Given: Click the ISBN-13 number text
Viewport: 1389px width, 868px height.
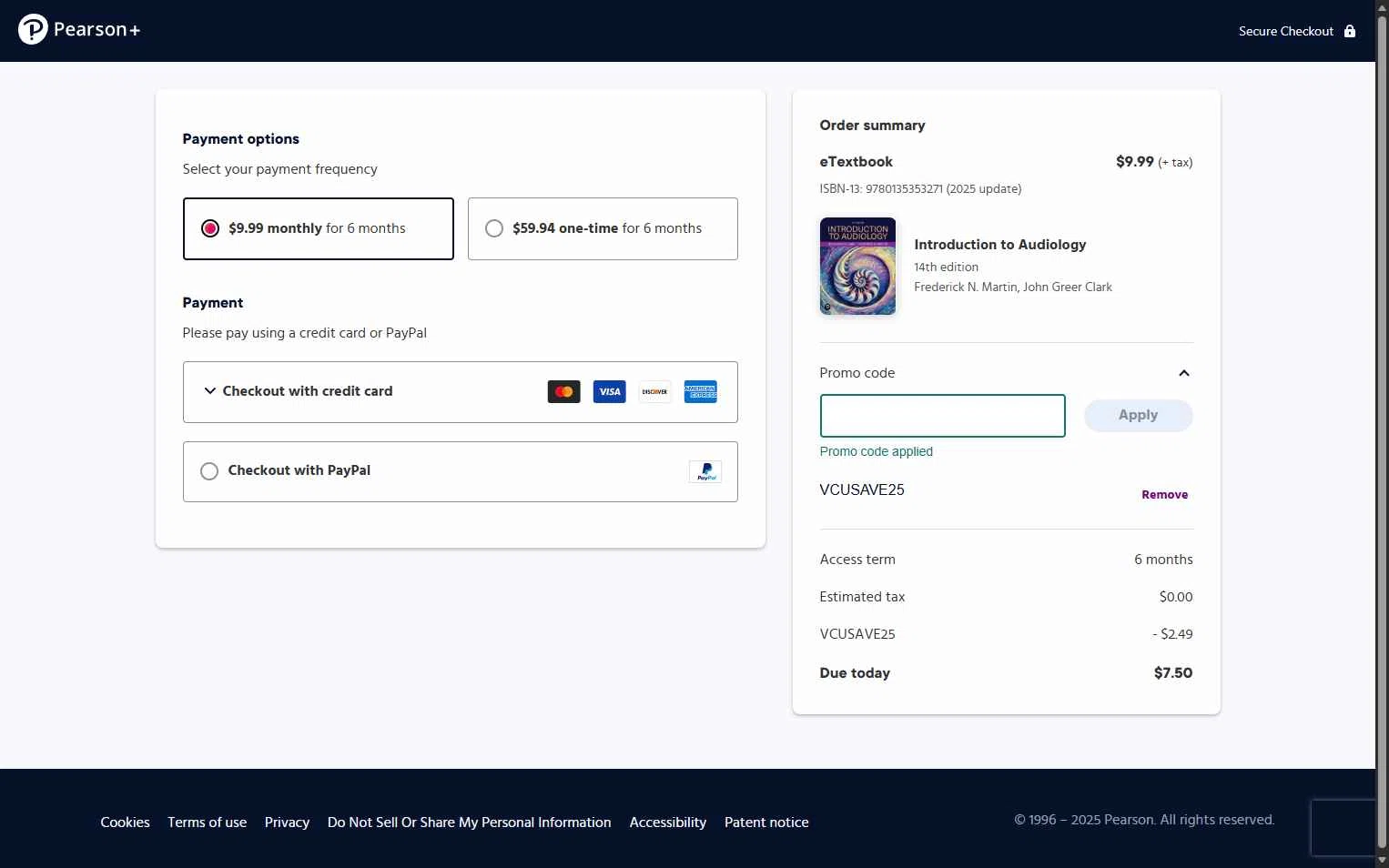Looking at the screenshot, I should tap(920, 189).
